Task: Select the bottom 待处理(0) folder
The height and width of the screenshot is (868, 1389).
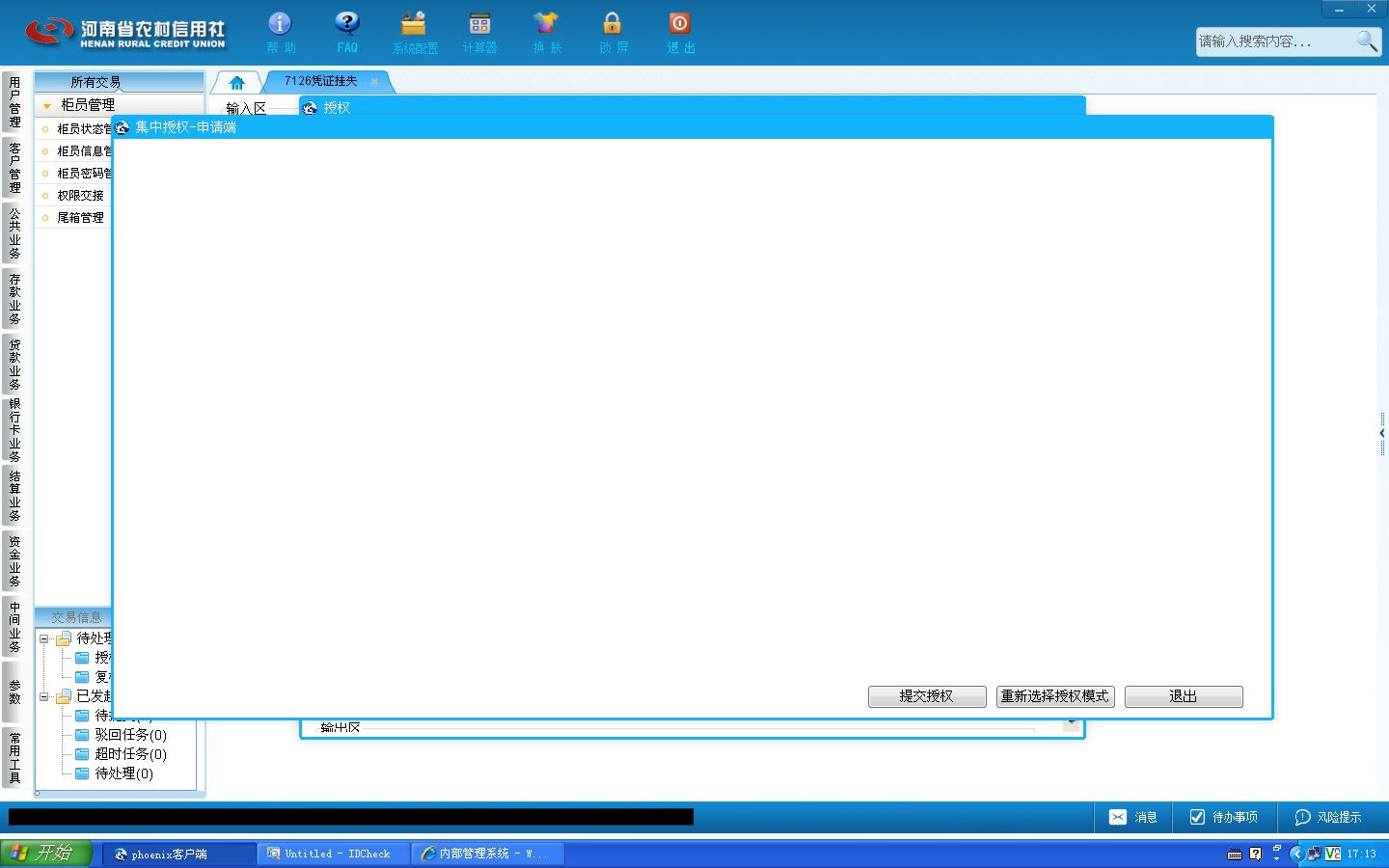Action: pos(115,773)
